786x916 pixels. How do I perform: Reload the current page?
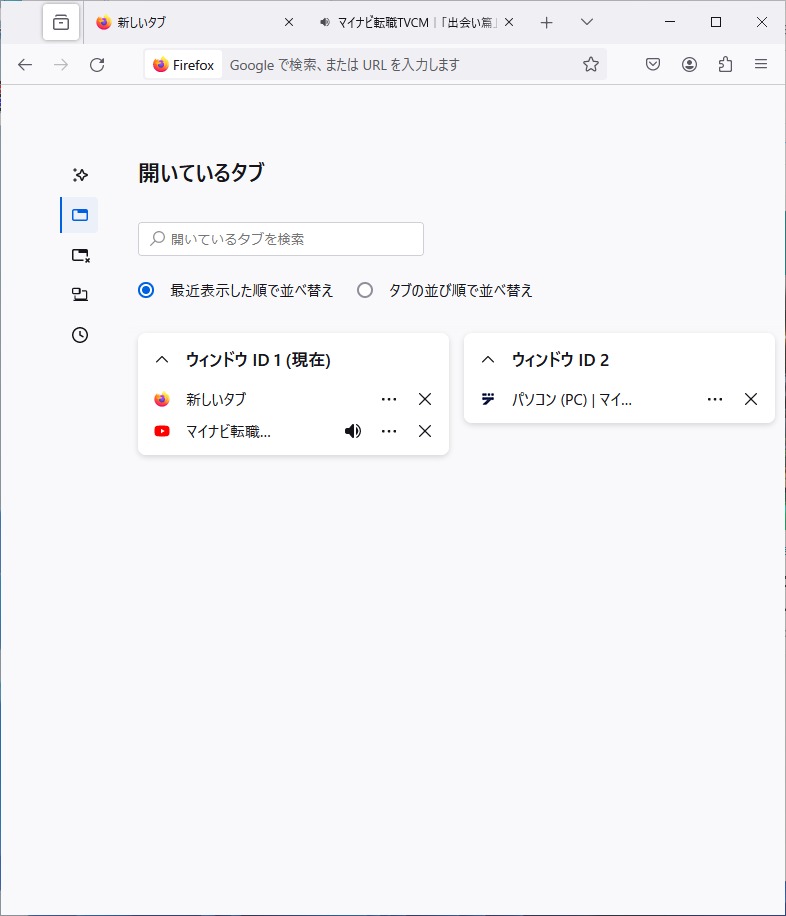(98, 65)
